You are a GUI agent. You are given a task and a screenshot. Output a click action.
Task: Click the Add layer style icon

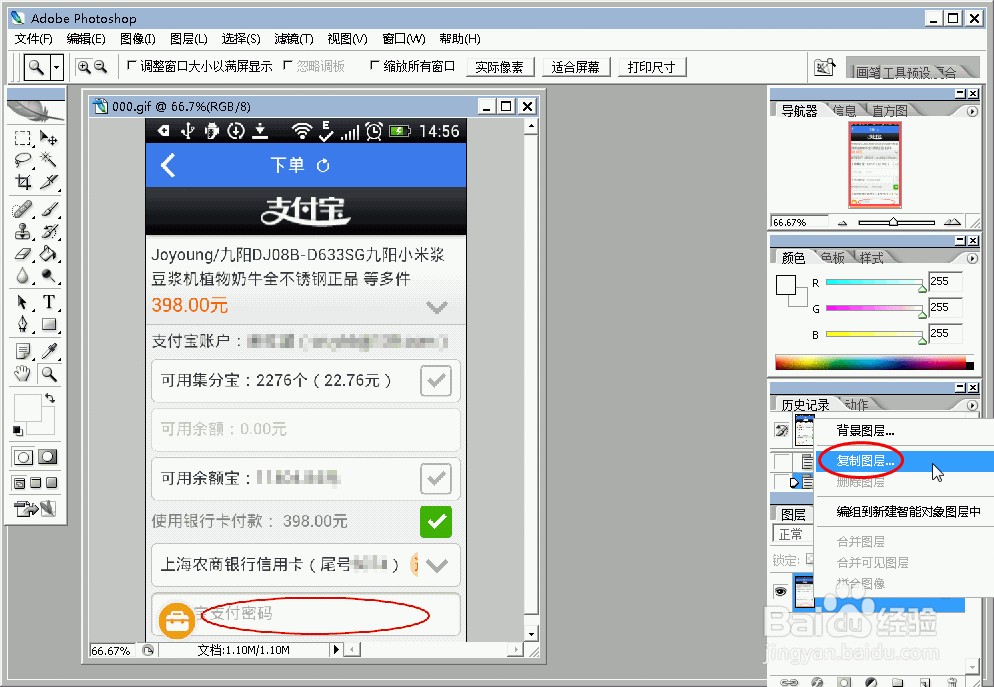[817, 682]
